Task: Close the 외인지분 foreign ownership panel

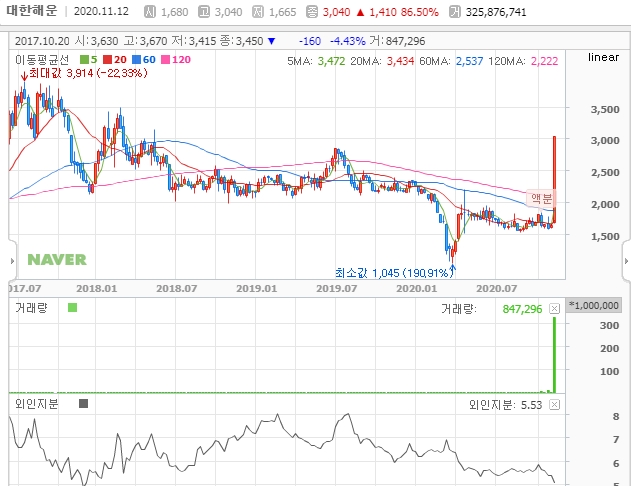Action: 555,404
